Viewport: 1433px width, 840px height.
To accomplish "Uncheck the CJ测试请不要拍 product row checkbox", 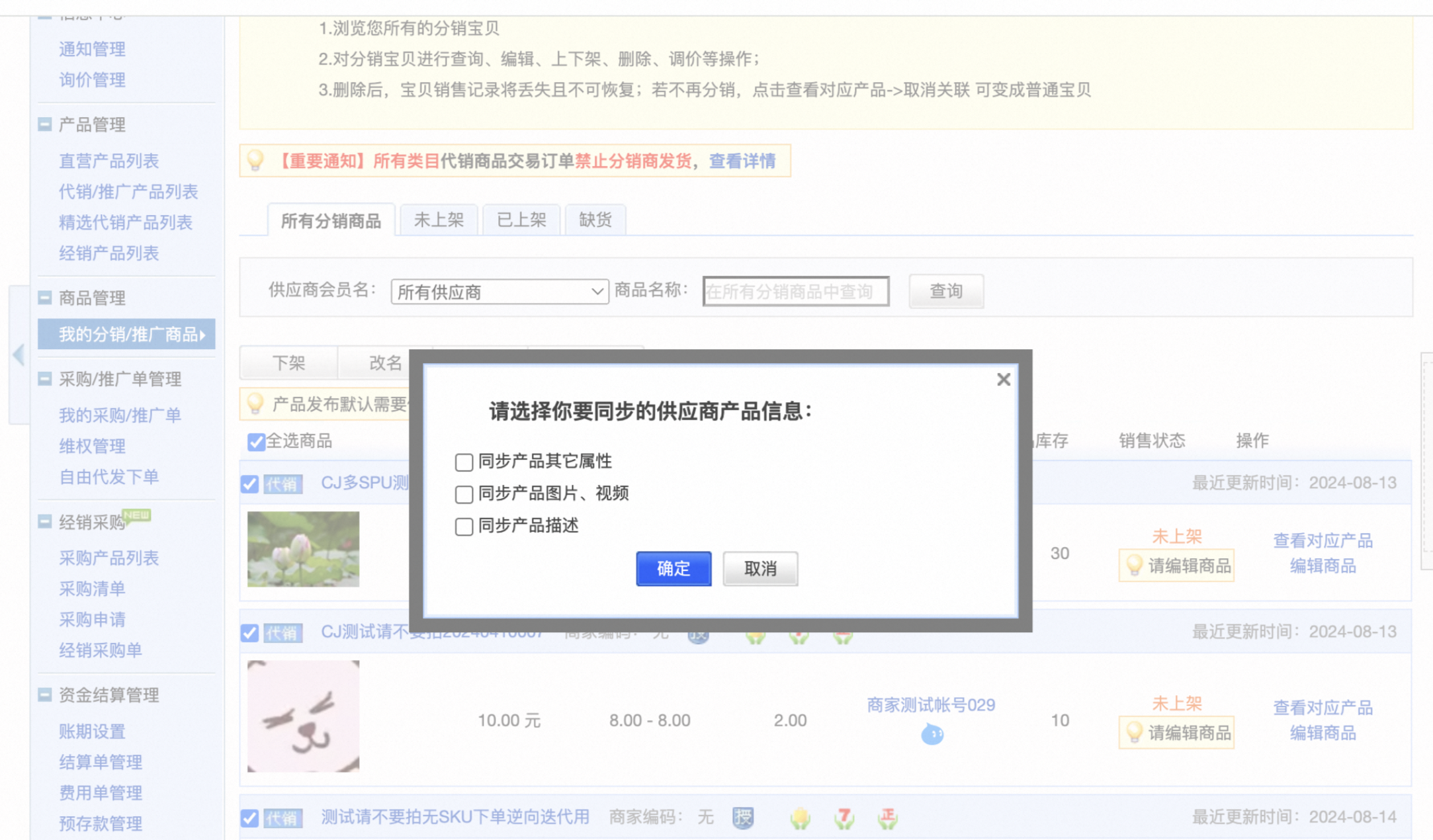I will (x=249, y=633).
